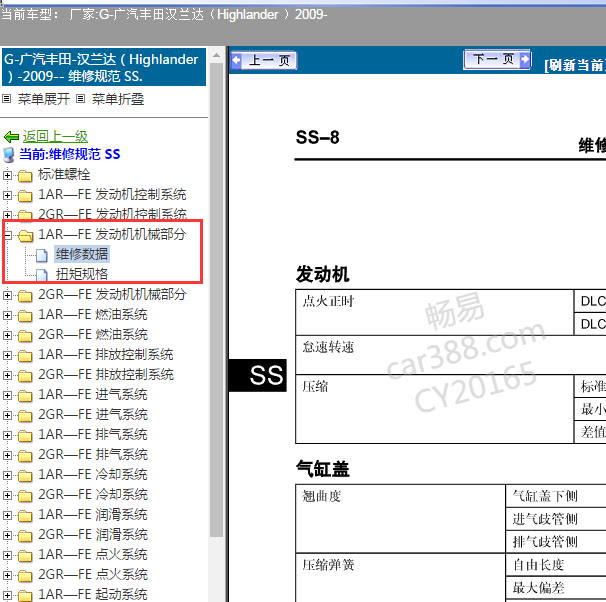Open the 2GR—FE 点火系统 tree item

pos(93,575)
